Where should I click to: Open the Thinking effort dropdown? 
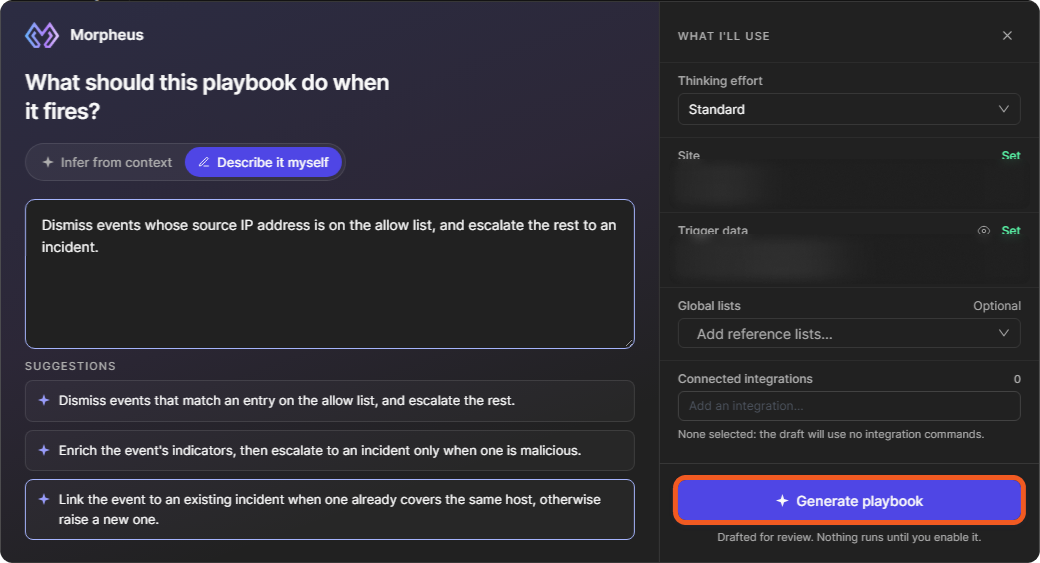coord(849,109)
